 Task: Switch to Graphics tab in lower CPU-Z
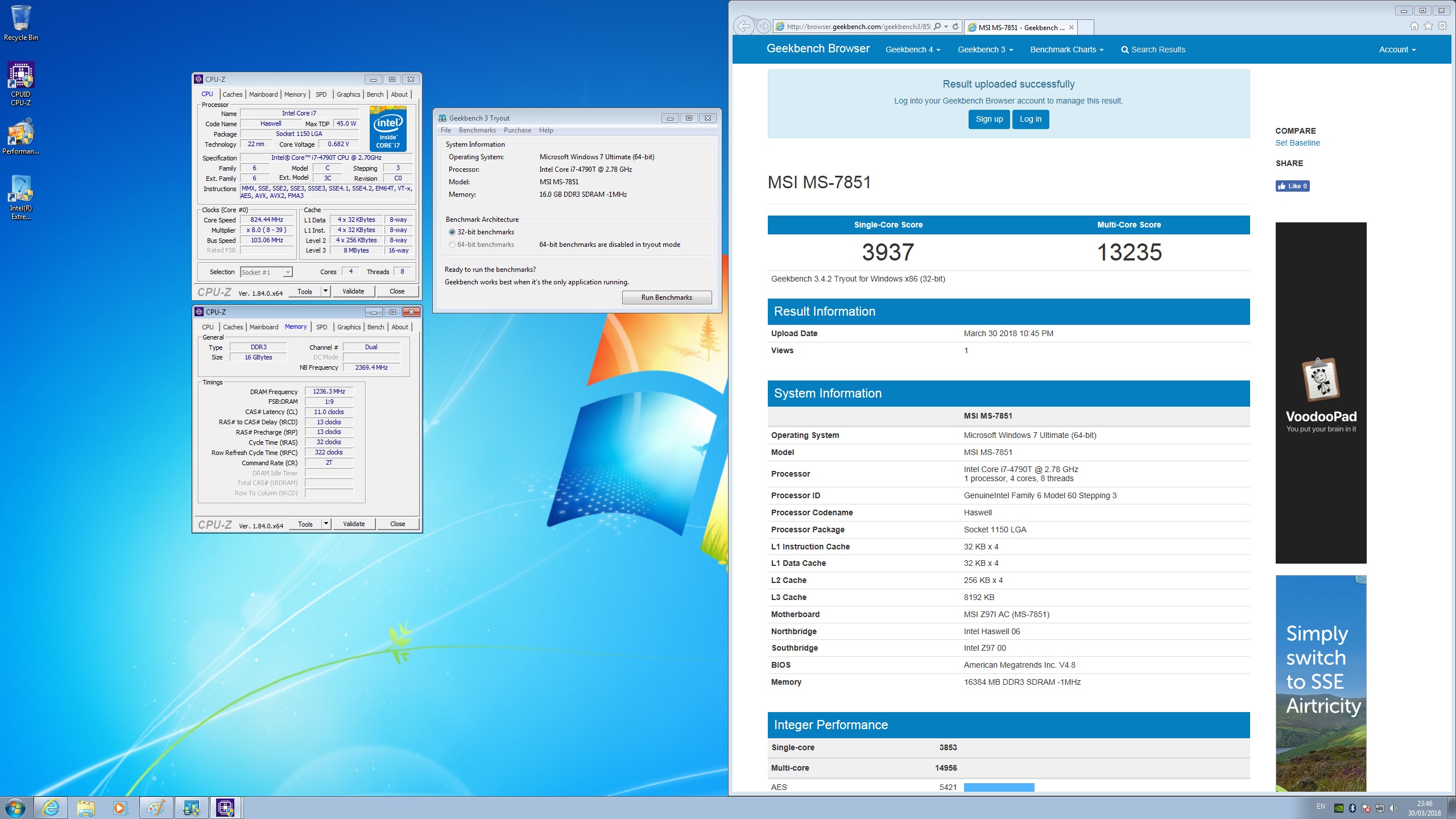(349, 327)
